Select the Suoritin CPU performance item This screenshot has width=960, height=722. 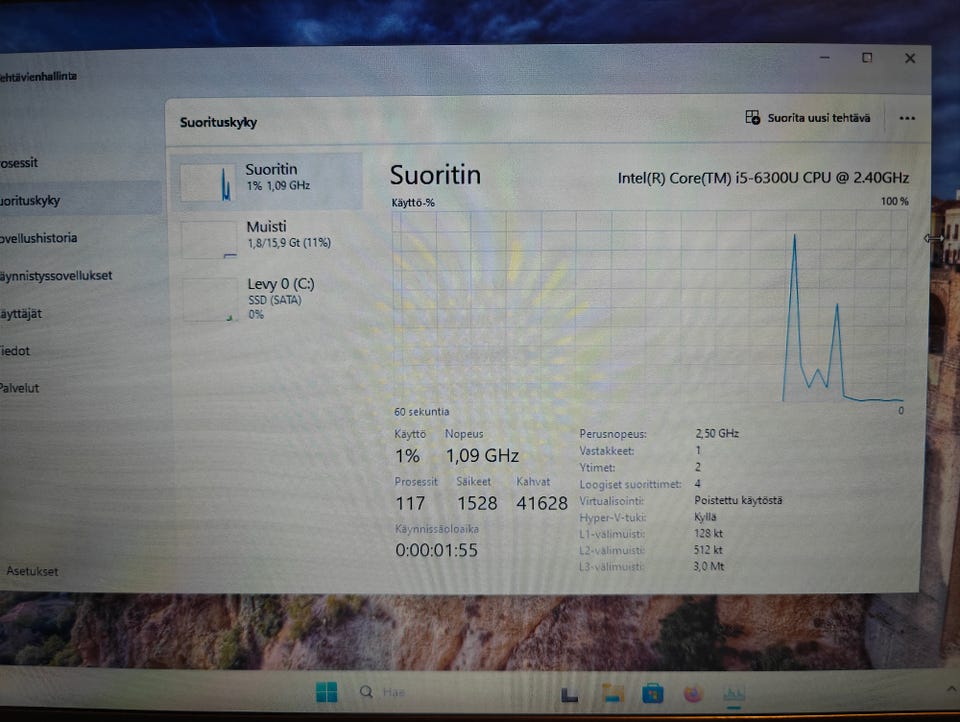[268, 182]
